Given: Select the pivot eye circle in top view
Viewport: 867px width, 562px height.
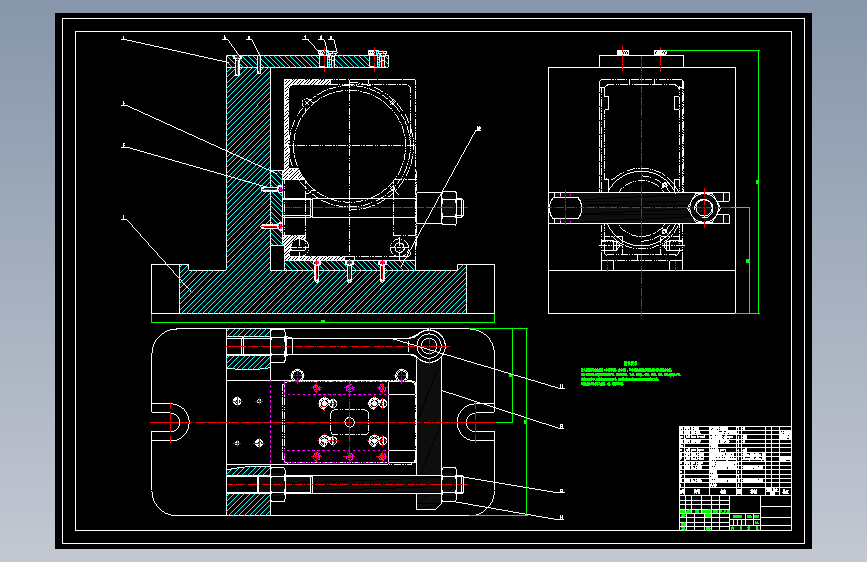Looking at the screenshot, I should 429,346.
